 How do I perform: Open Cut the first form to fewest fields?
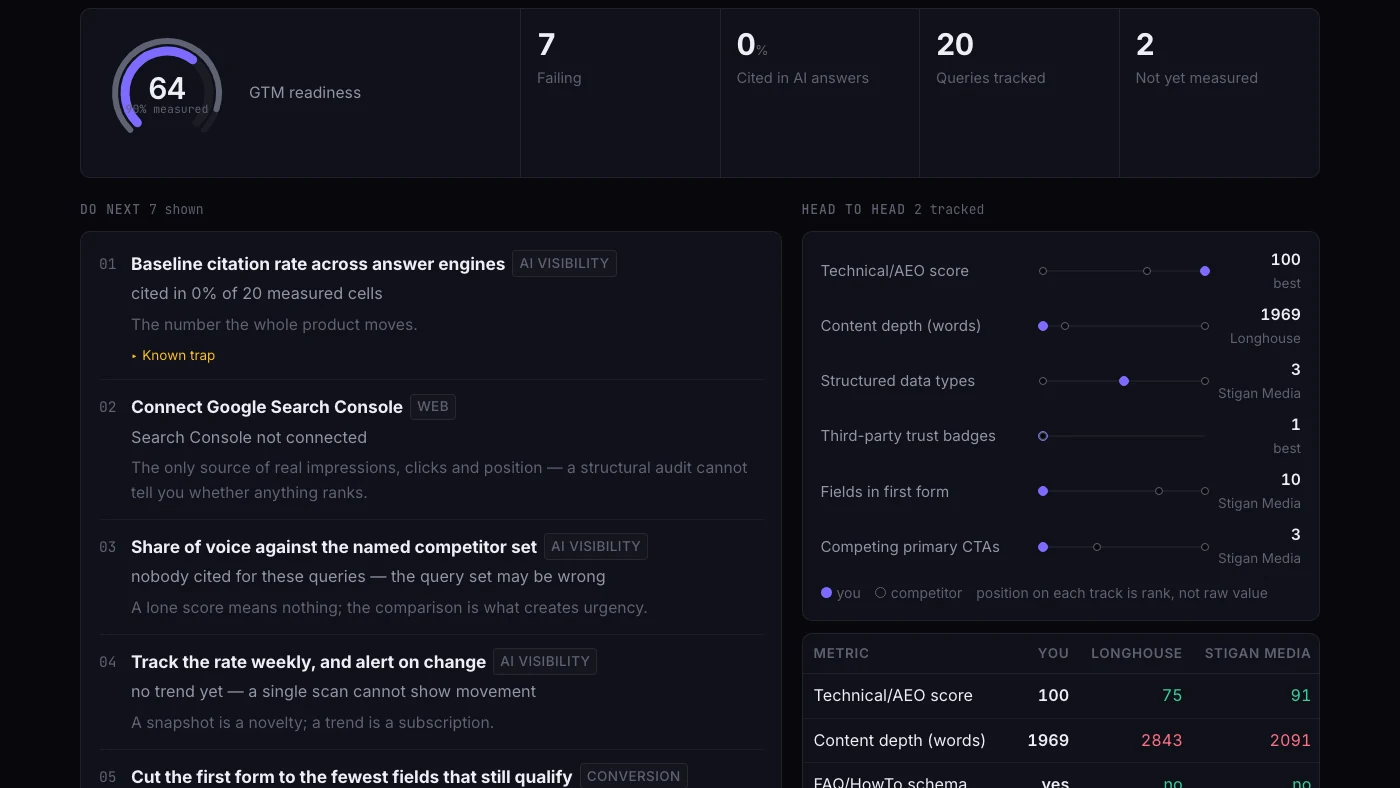click(x=351, y=777)
